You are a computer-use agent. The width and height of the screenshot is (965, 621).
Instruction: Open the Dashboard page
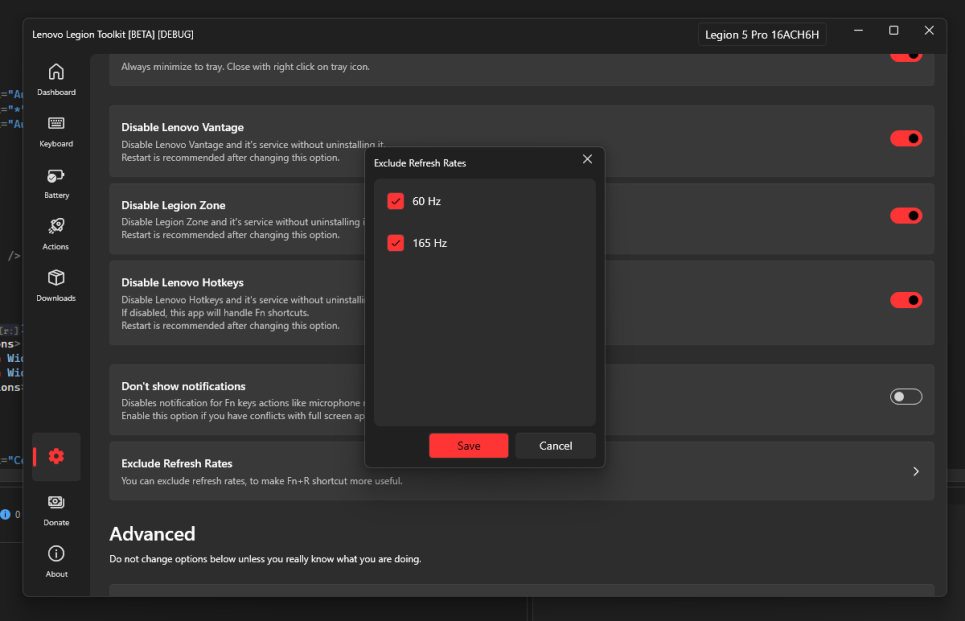[56, 79]
